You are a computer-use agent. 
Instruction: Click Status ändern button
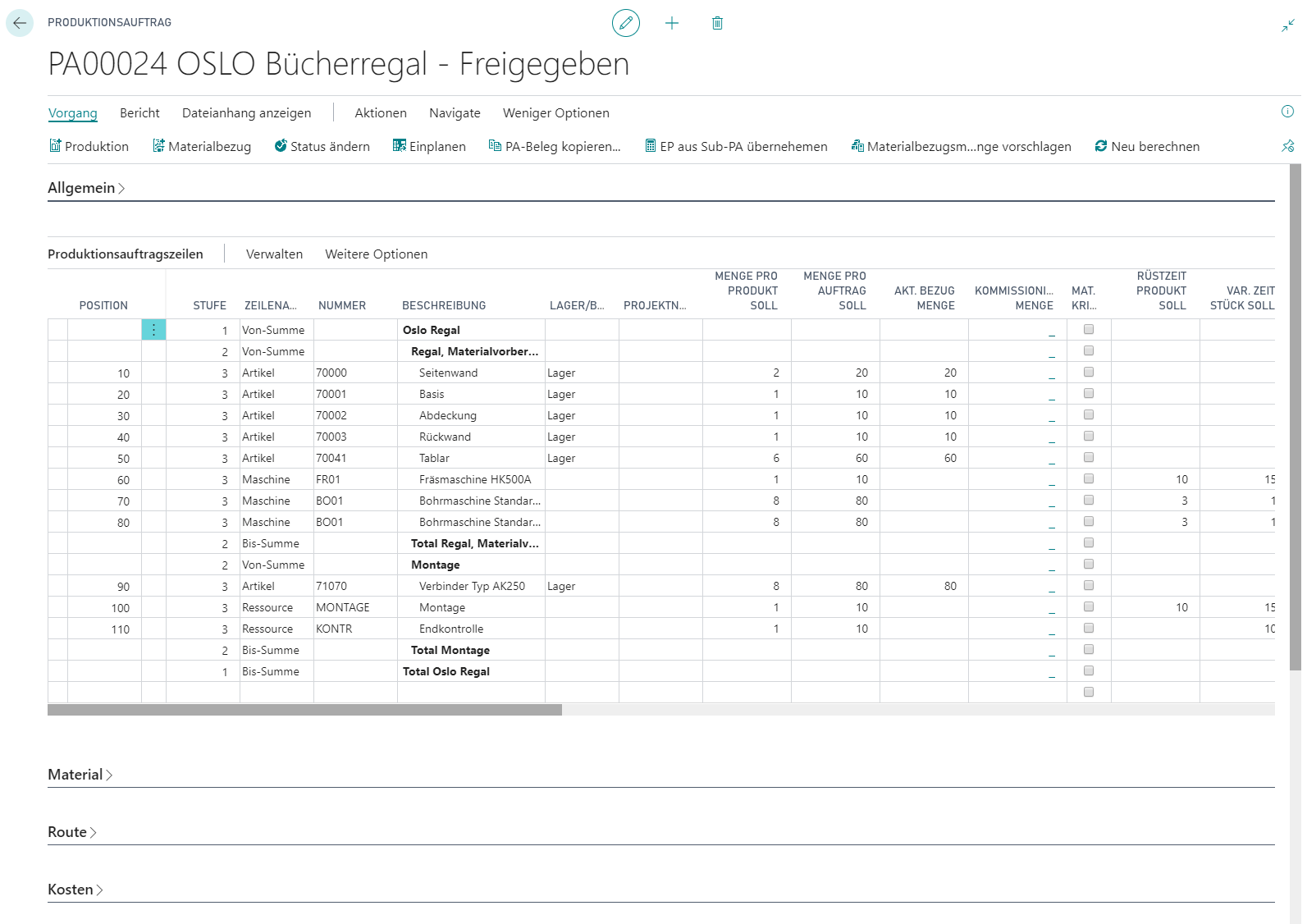(x=322, y=146)
